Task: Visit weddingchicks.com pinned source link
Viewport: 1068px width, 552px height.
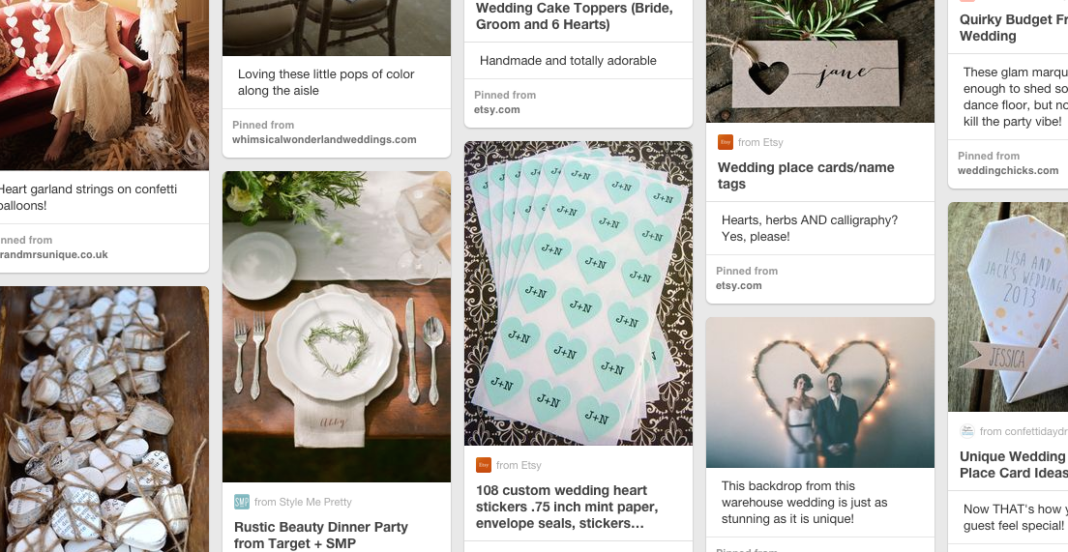Action: [1007, 171]
